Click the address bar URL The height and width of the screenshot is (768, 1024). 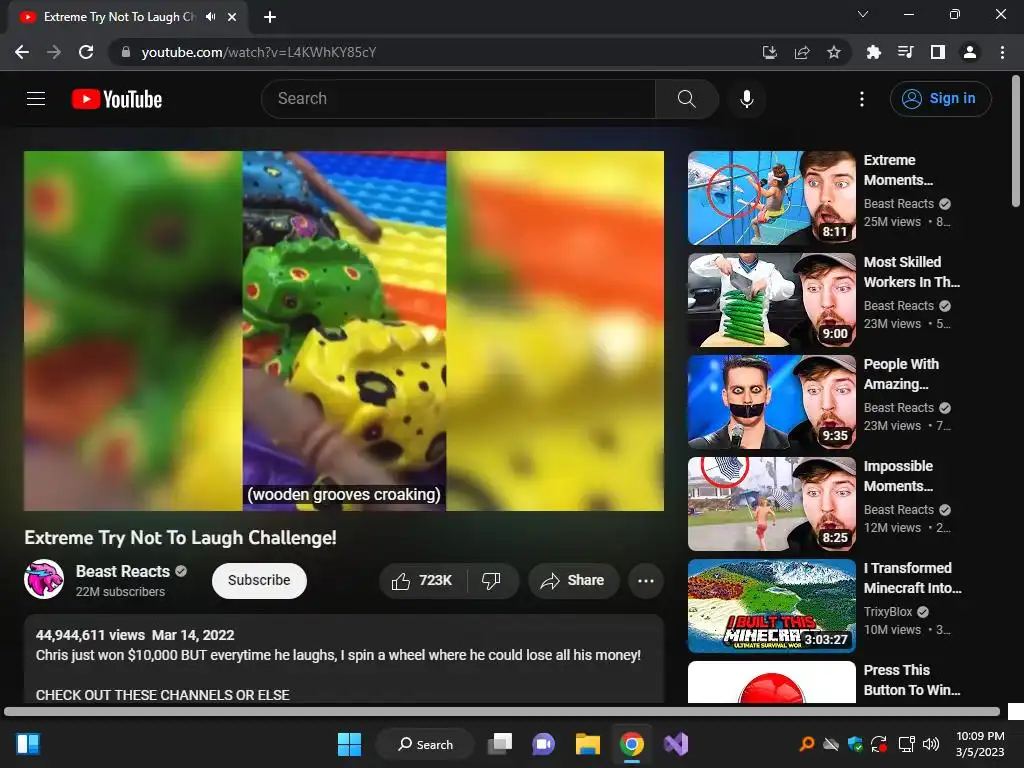[259, 52]
